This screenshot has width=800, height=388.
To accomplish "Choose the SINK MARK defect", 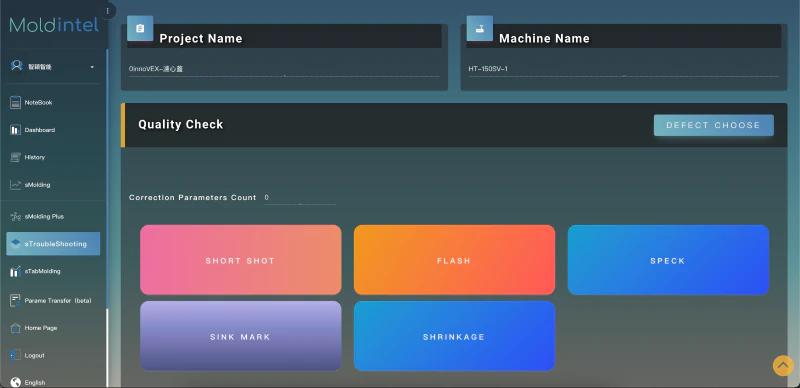I will point(241,336).
